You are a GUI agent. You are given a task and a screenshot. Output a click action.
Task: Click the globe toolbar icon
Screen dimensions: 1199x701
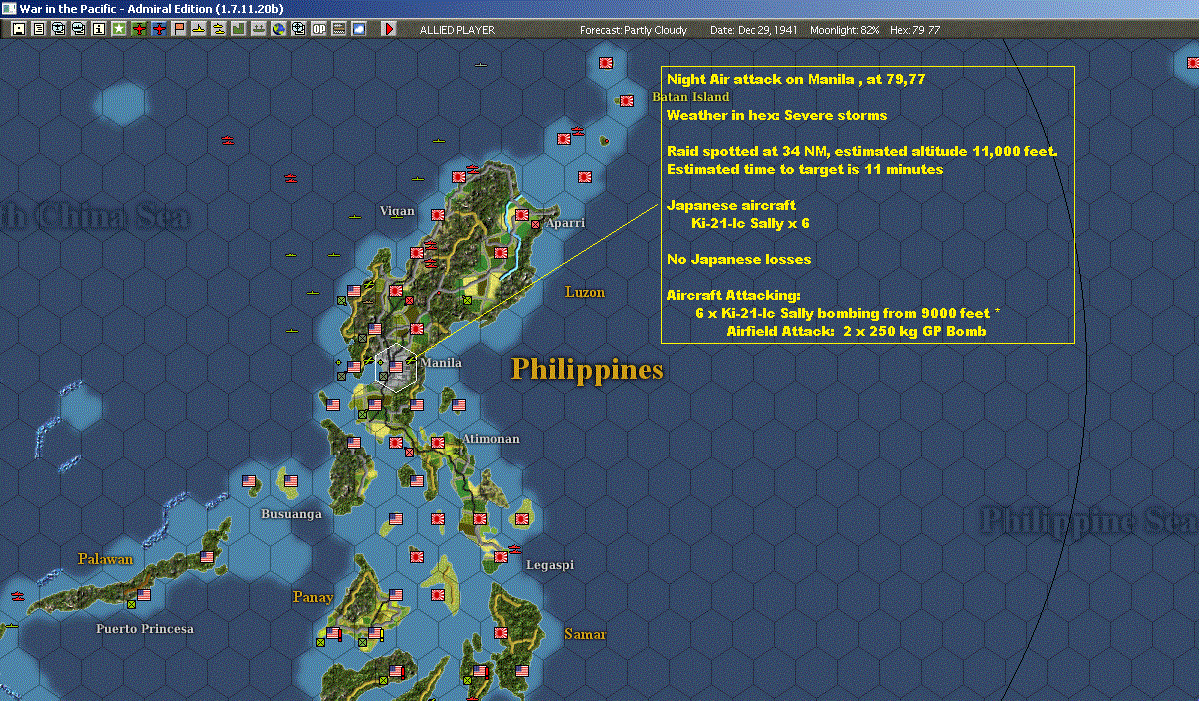[278, 29]
